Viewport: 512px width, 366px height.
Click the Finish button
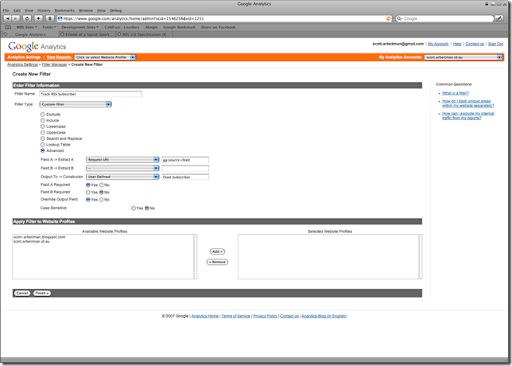click(42, 293)
